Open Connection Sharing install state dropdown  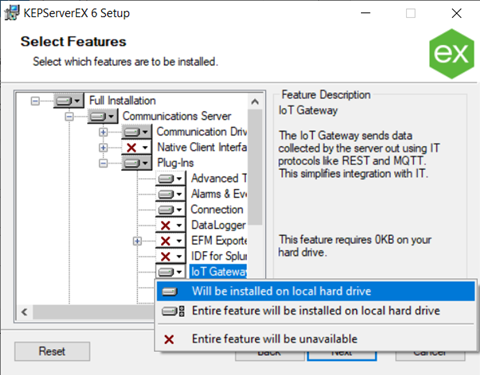pos(170,210)
